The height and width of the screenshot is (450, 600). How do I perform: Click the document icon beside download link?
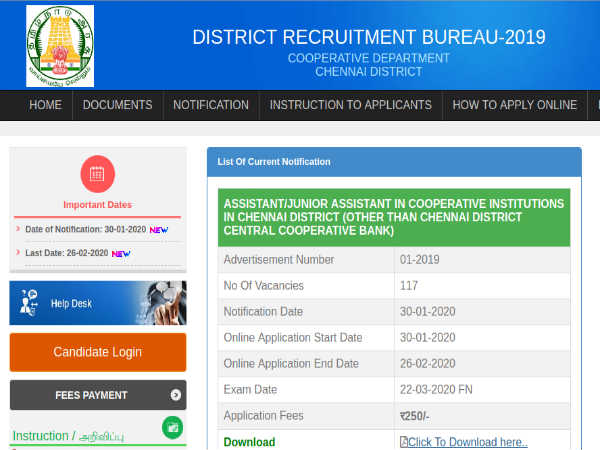404,442
